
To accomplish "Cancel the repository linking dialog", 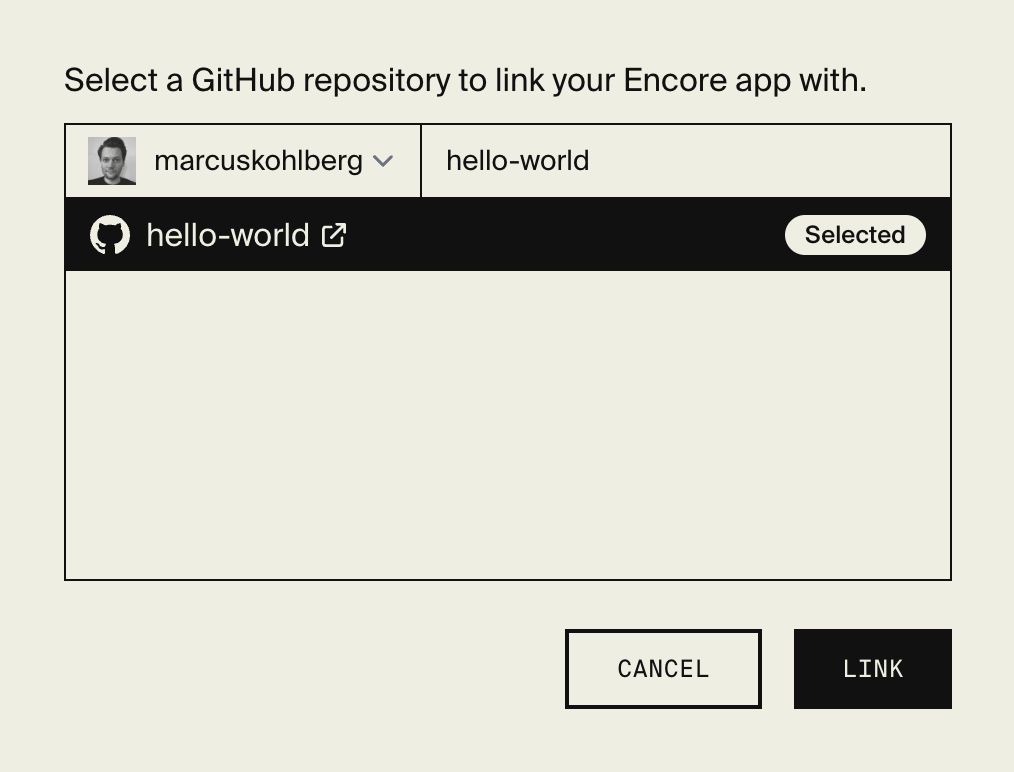I will click(x=663, y=669).
